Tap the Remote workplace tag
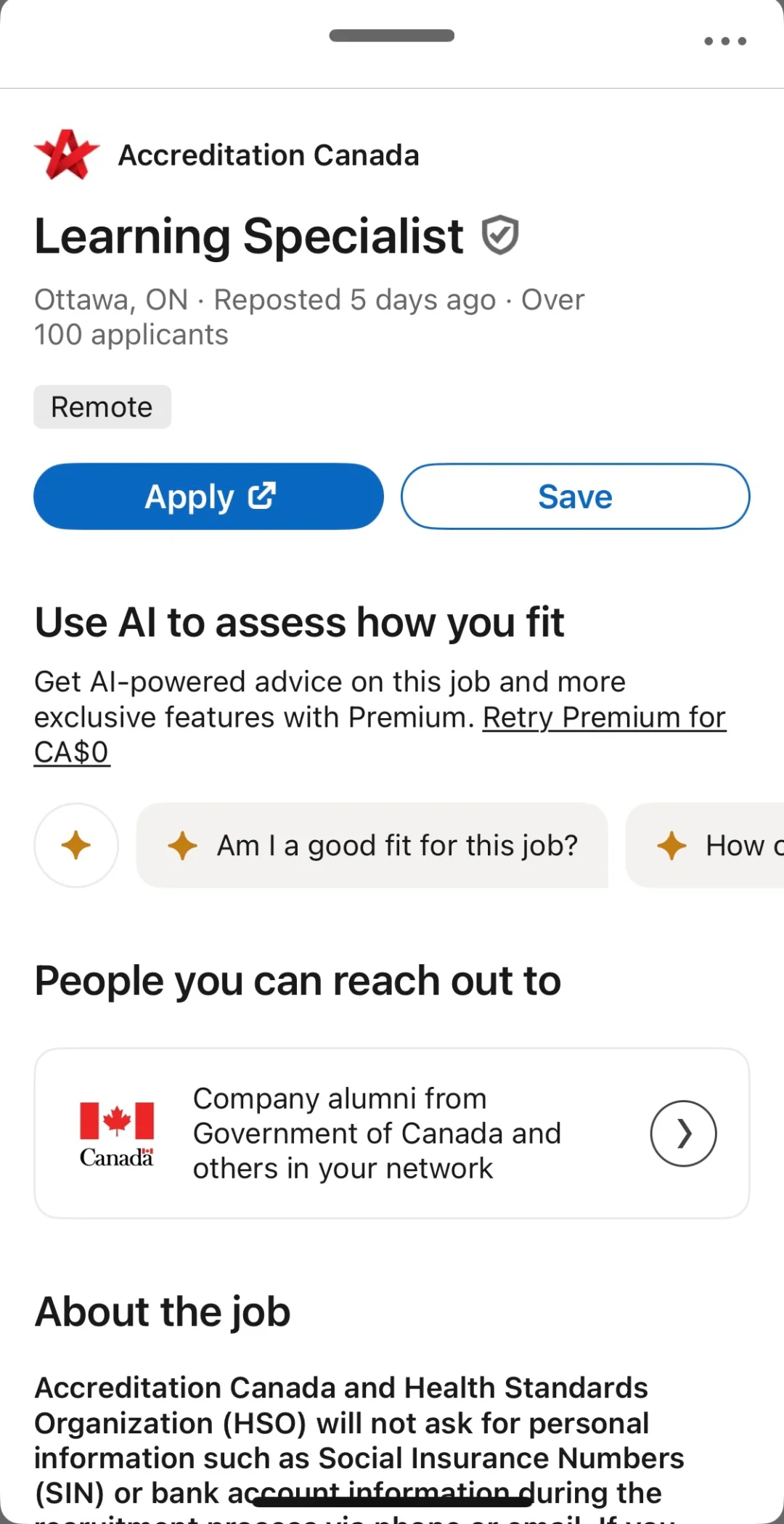The image size is (784, 1524). (x=102, y=407)
